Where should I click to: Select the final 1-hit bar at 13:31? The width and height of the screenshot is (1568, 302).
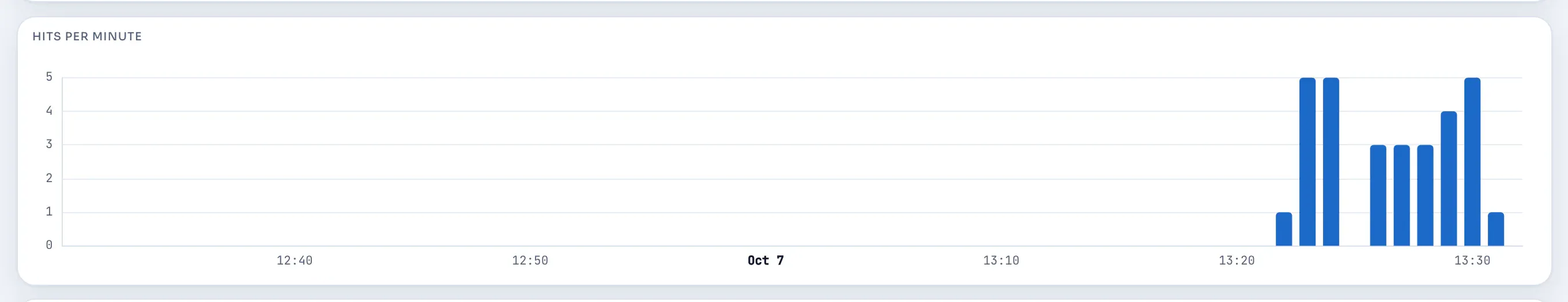point(1496,229)
